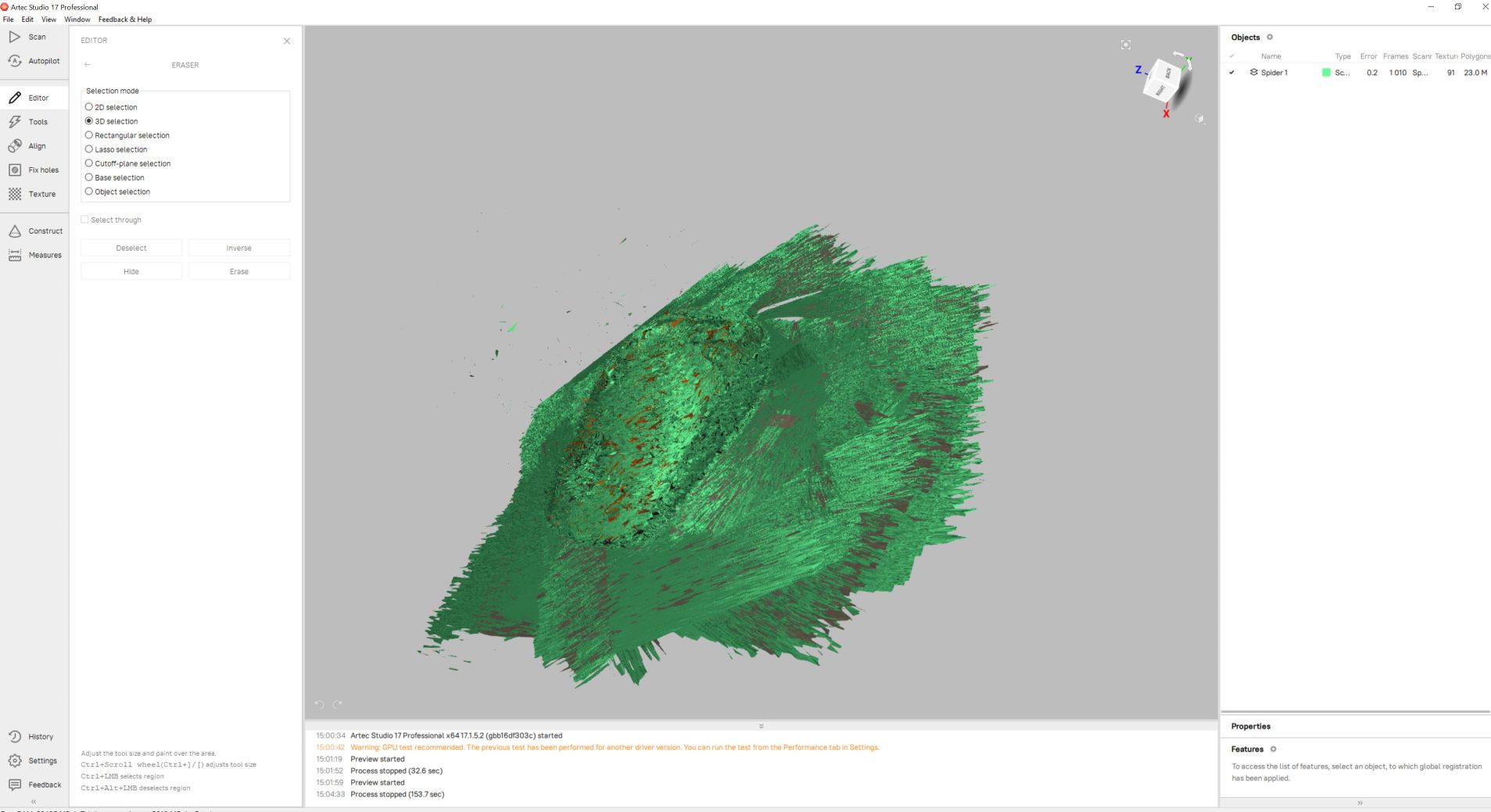Click the small cube projection icon

click(x=1199, y=119)
